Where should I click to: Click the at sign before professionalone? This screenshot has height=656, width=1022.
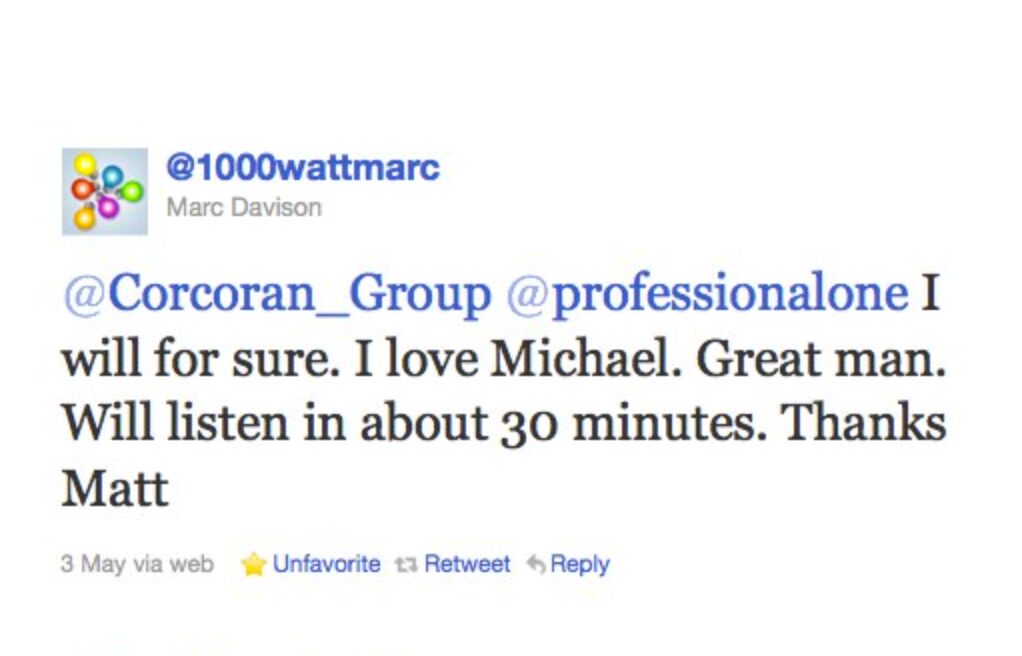coord(527,295)
